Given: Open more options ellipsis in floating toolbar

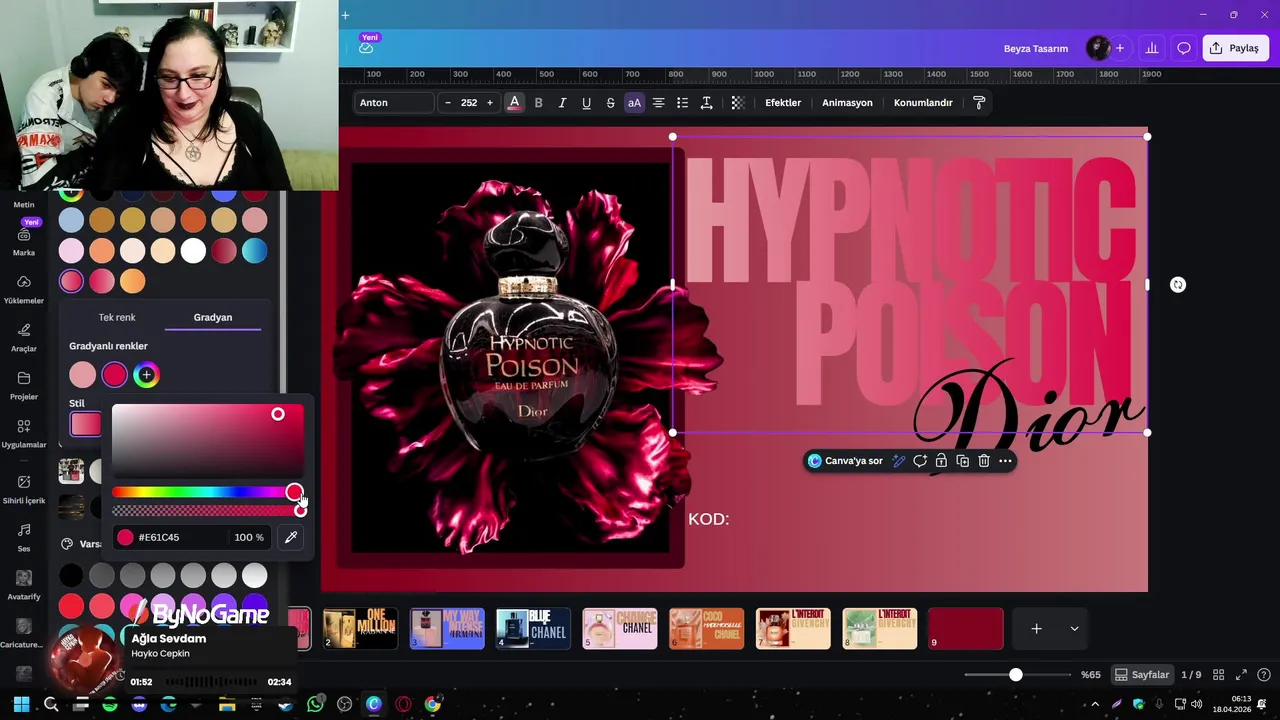Looking at the screenshot, I should (x=1005, y=461).
